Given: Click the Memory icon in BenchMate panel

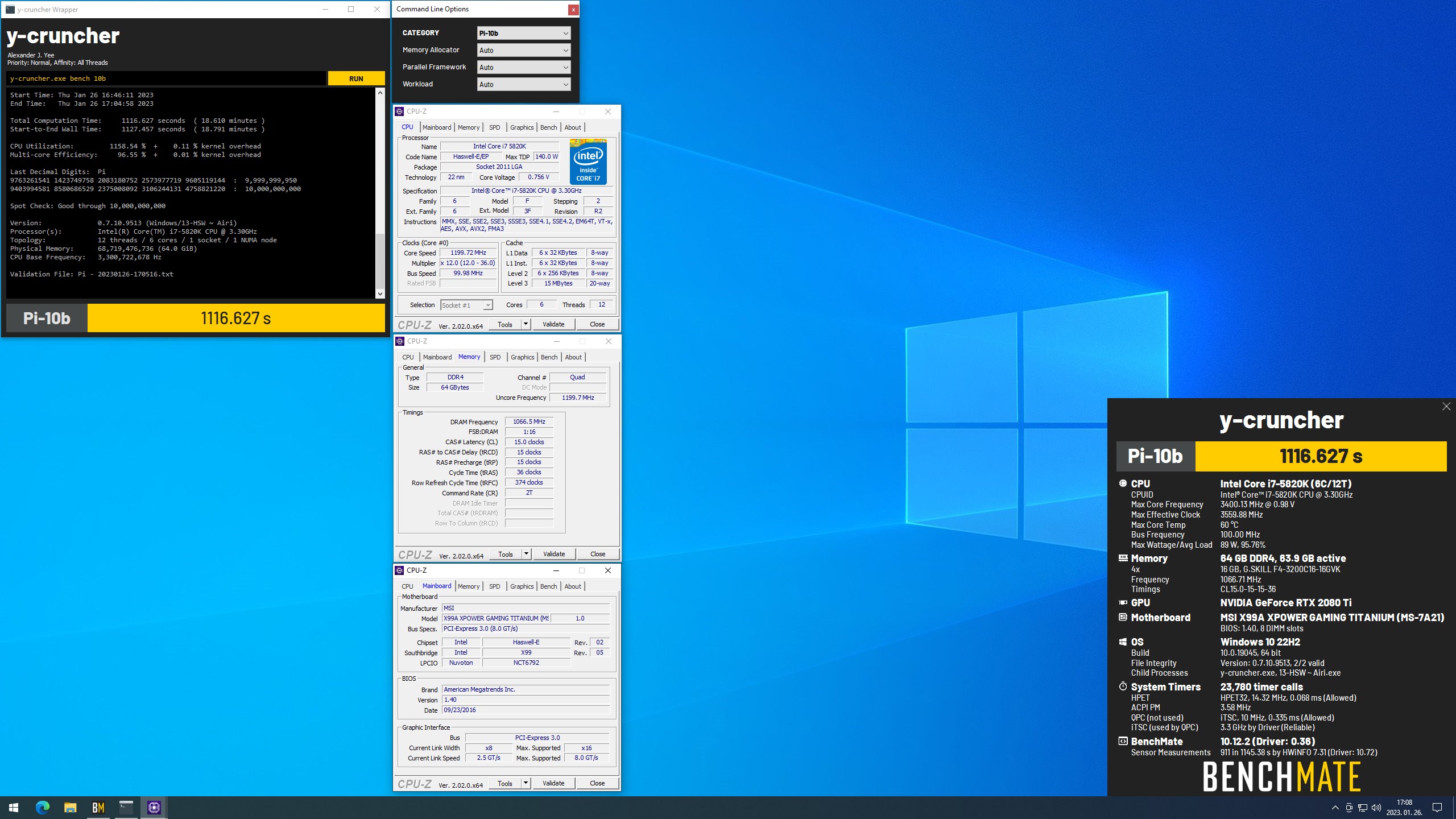Looking at the screenshot, I should [x=1123, y=559].
